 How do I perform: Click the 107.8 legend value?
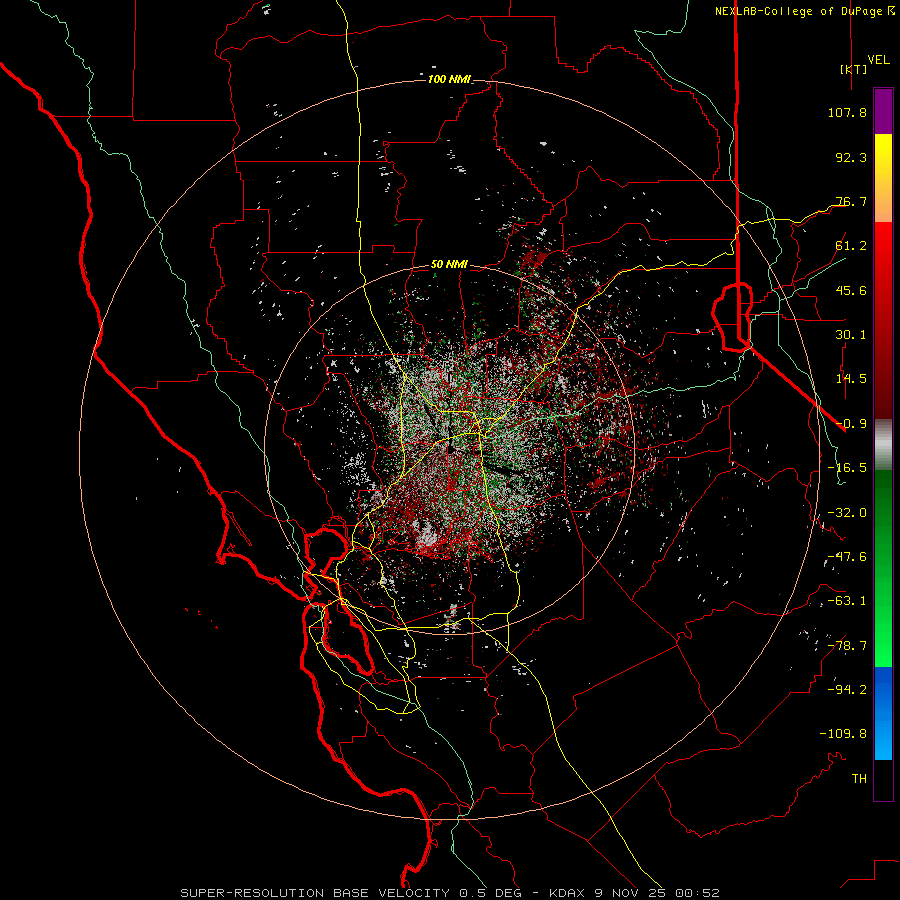click(x=847, y=112)
